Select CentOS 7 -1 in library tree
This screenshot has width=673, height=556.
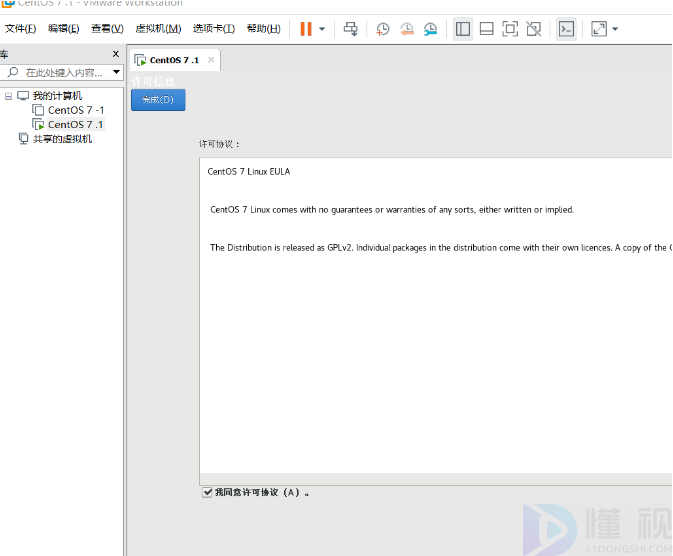pos(75,110)
